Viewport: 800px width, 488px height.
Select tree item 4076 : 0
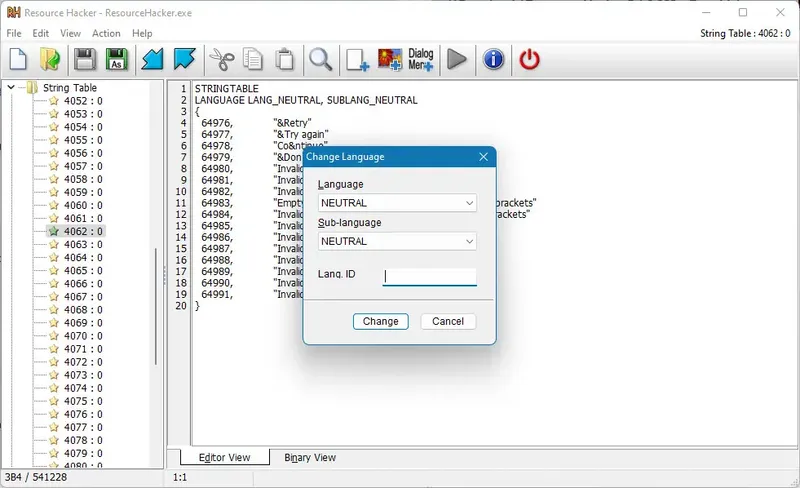pyautogui.click(x=83, y=414)
